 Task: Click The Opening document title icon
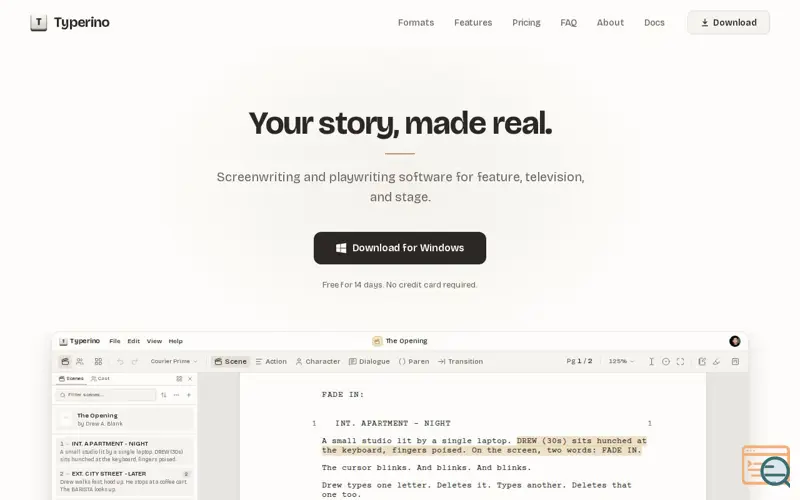click(377, 341)
